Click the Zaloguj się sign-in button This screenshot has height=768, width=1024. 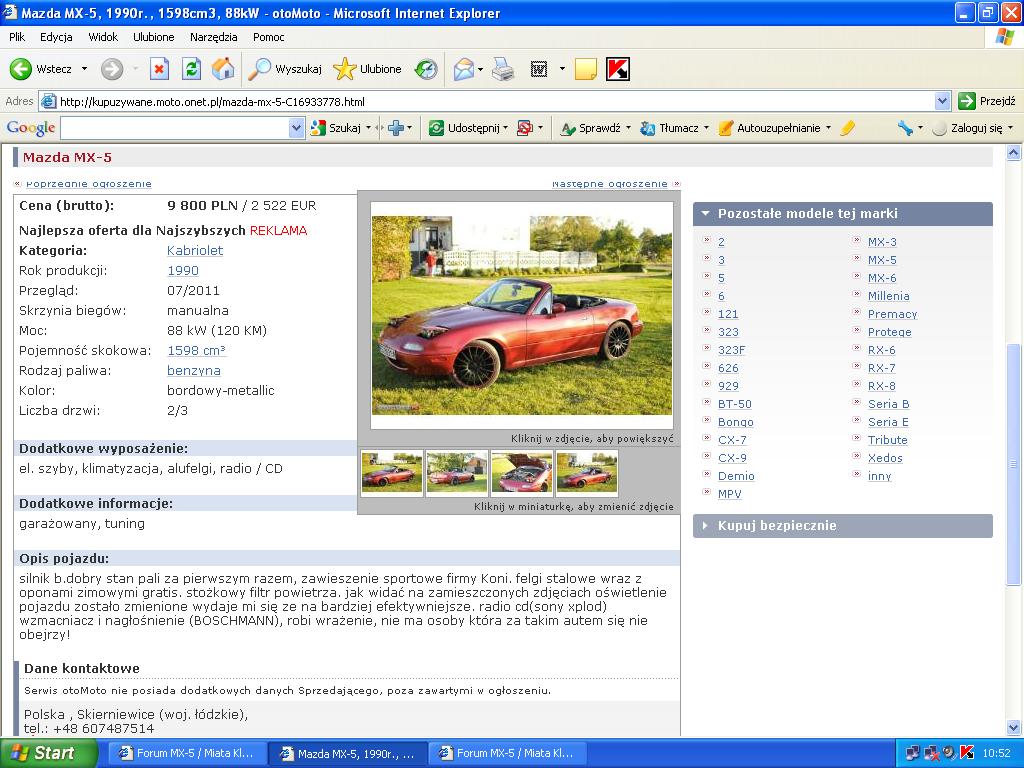point(969,128)
